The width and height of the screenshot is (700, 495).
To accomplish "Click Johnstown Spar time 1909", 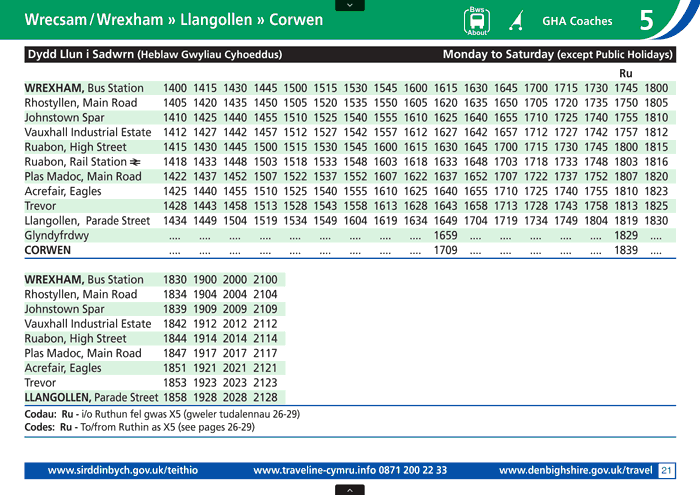I will 204,309.
